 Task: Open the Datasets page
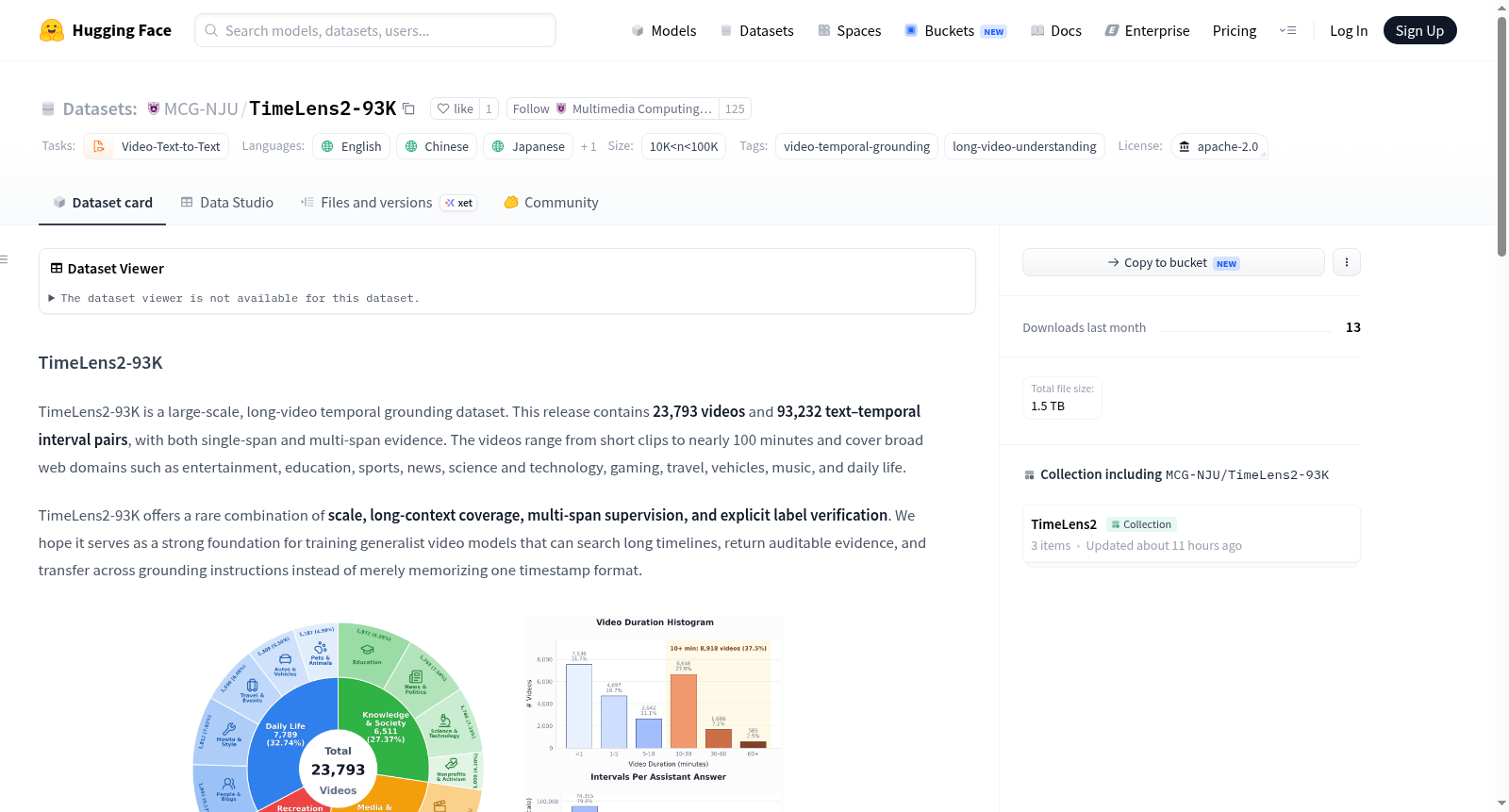pos(756,30)
